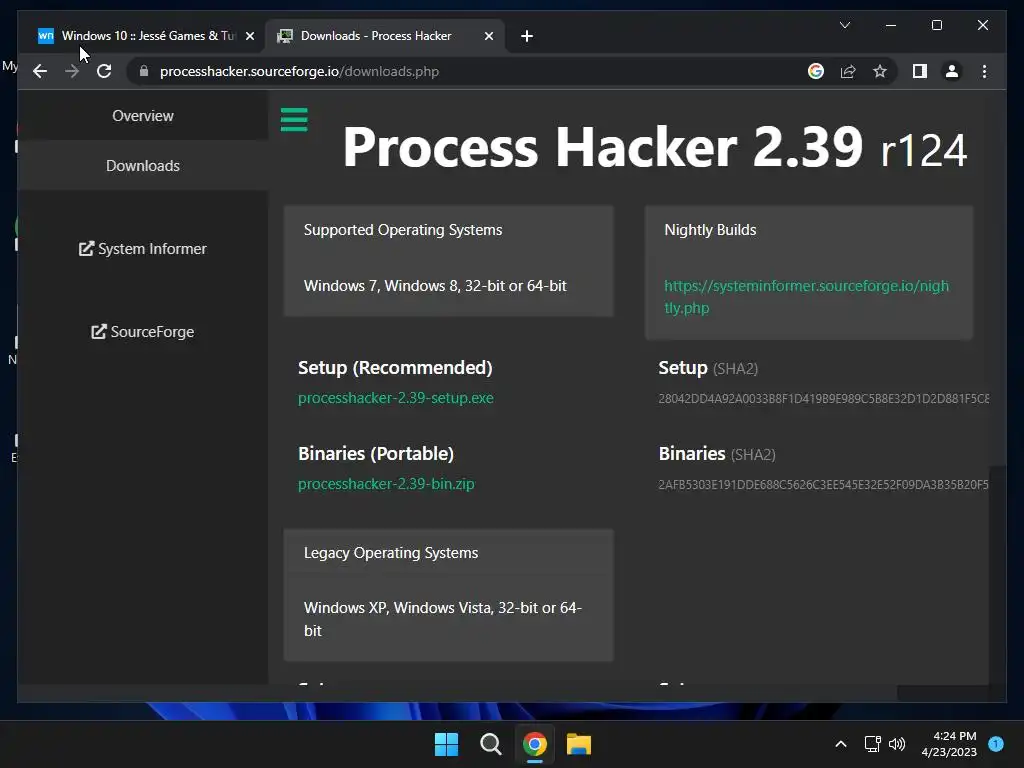1024x768 pixels.
Task: Click the Setup (SHA2) heading
Action: tap(708, 368)
